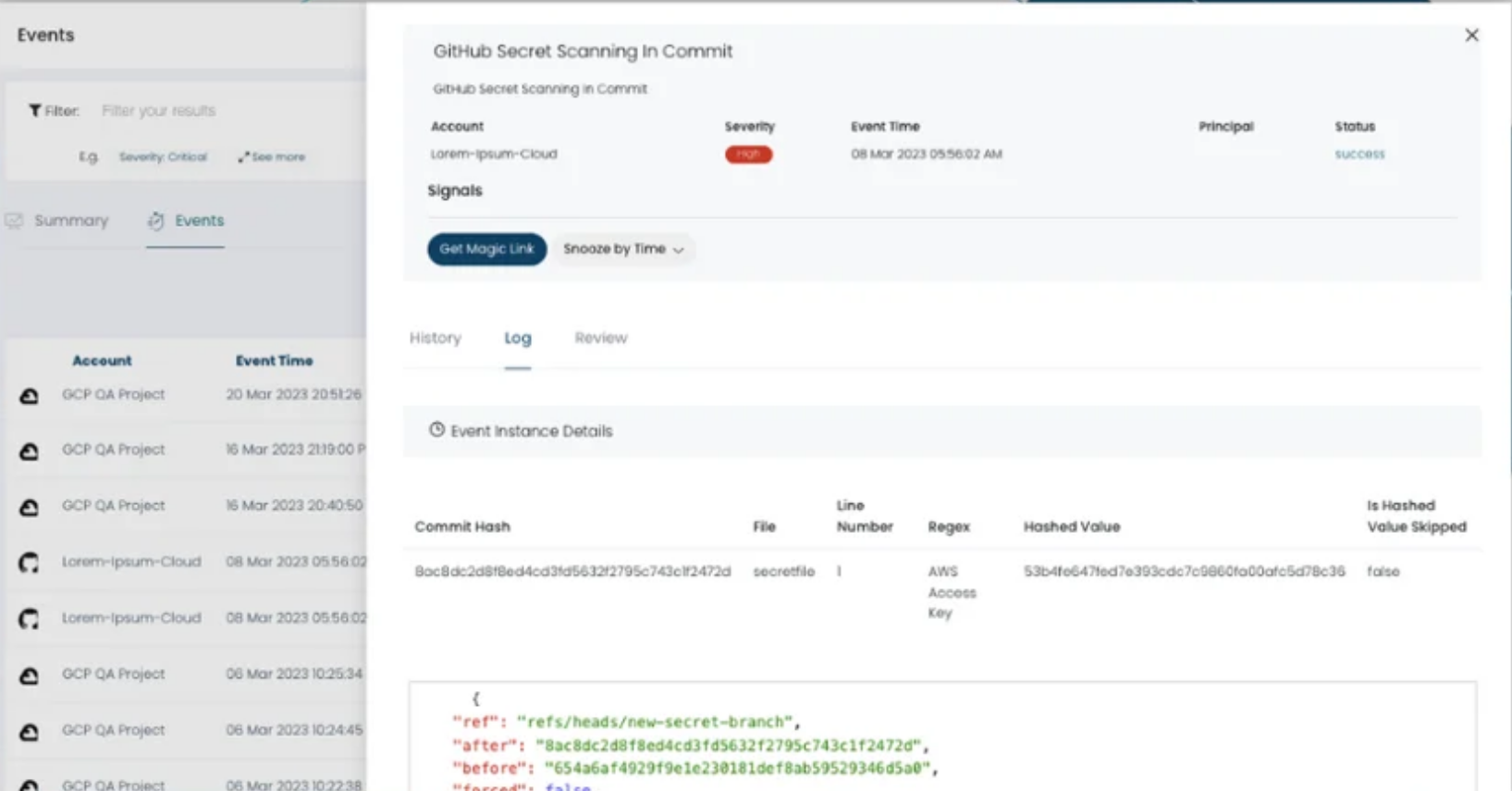
Task: Select the commit hash 8ac8dc2d8f8ed4cd3fd5632f2795c743c1f2472d cell
Action: point(572,572)
